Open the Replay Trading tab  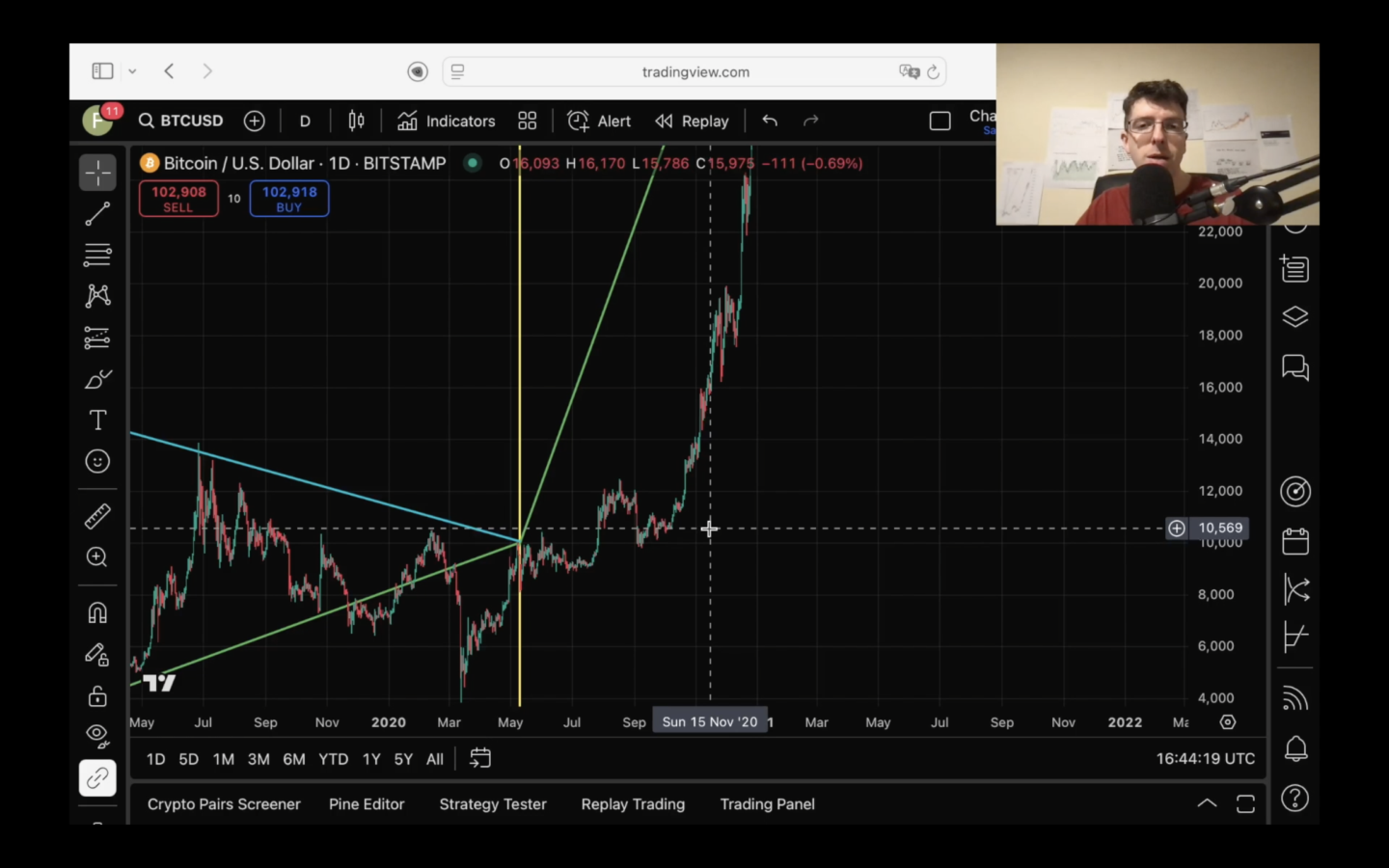pyautogui.click(x=633, y=804)
